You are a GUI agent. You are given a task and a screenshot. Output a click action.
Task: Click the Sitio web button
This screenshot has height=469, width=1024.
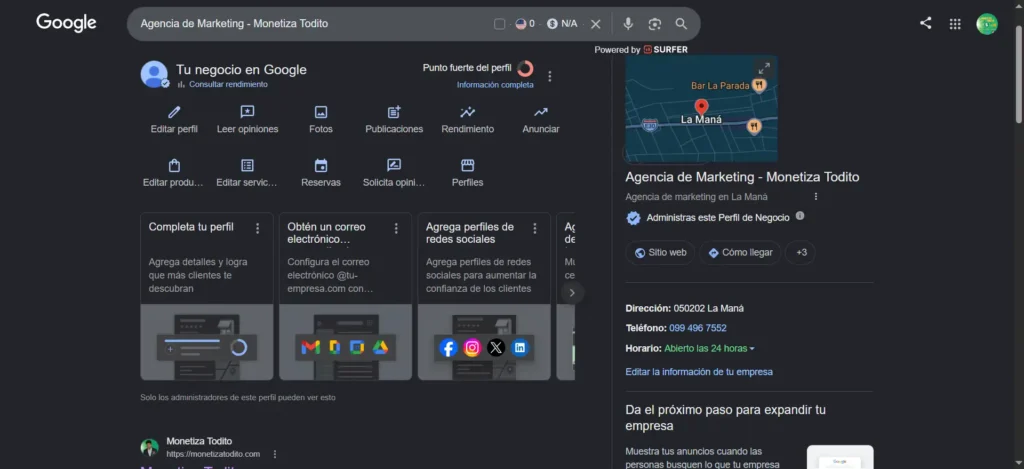pos(660,253)
